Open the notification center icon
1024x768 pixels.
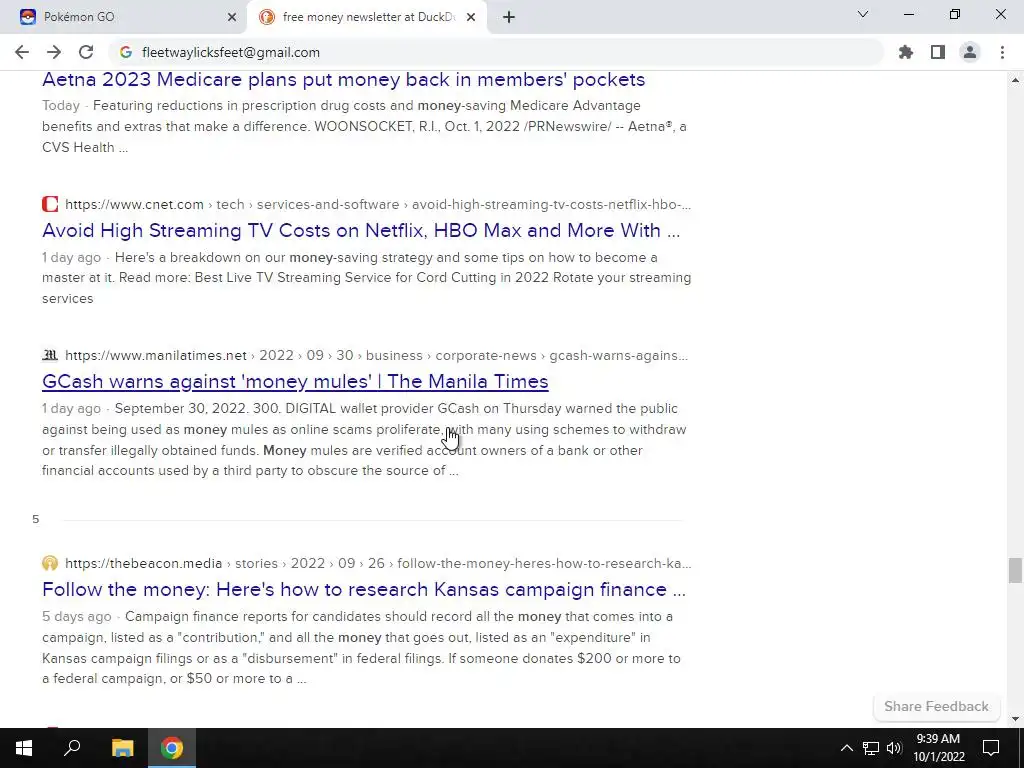click(x=991, y=748)
